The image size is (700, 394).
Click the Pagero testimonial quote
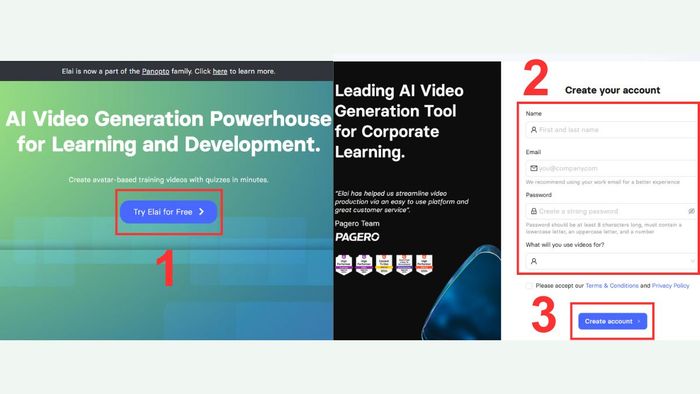coord(401,202)
